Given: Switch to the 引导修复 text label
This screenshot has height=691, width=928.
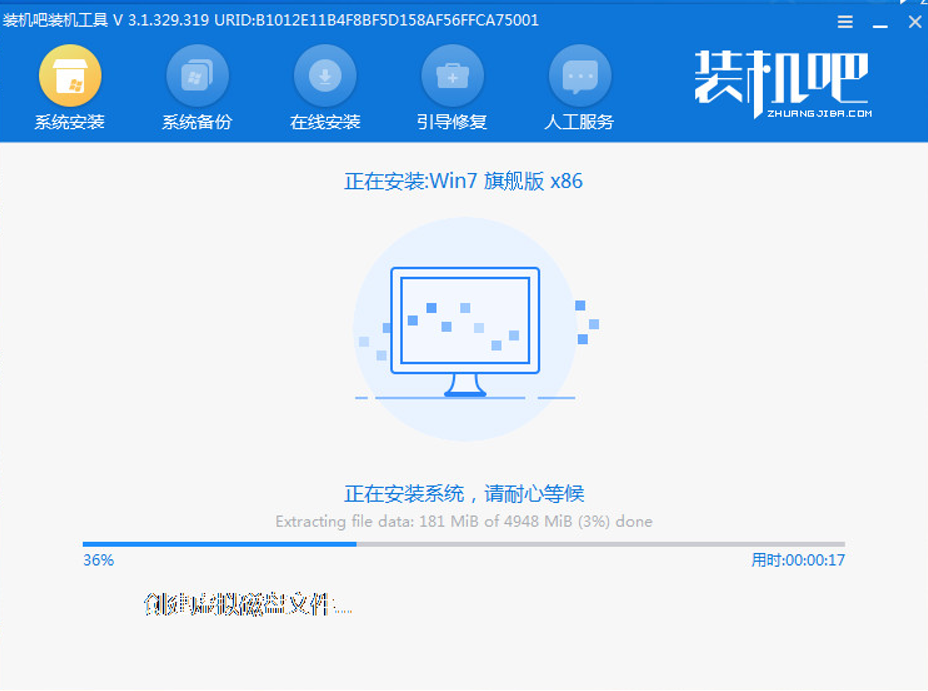Looking at the screenshot, I should pyautogui.click(x=452, y=122).
